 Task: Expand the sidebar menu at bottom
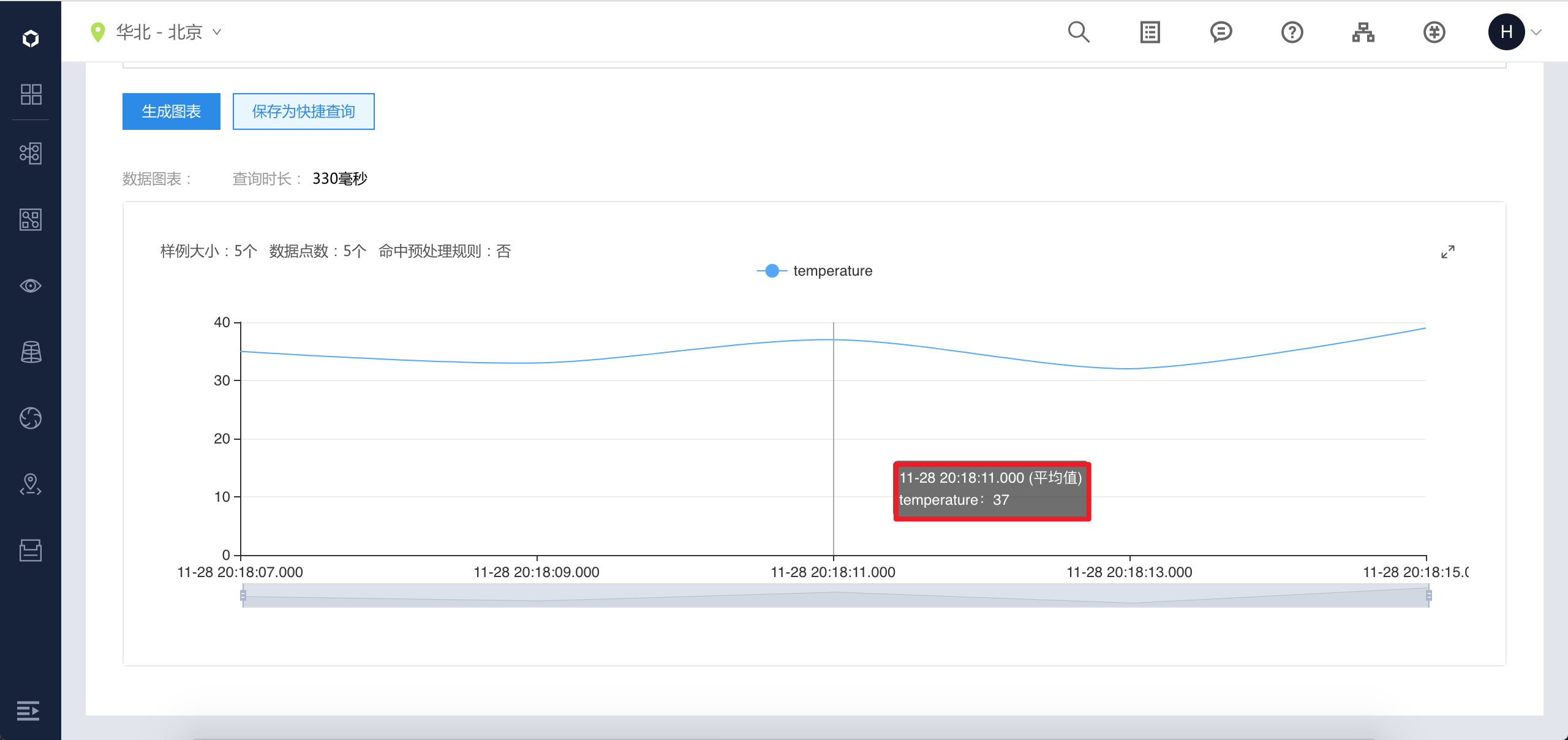click(x=28, y=711)
